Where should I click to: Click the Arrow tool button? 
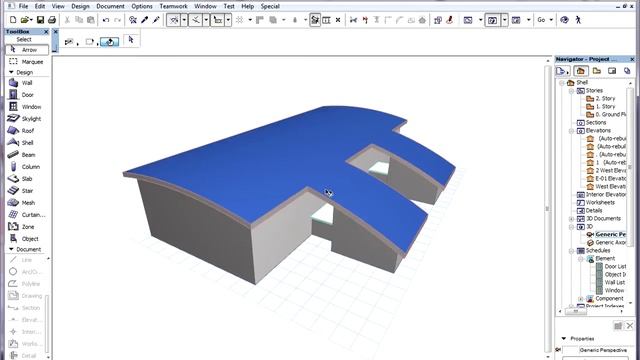[x=27, y=50]
